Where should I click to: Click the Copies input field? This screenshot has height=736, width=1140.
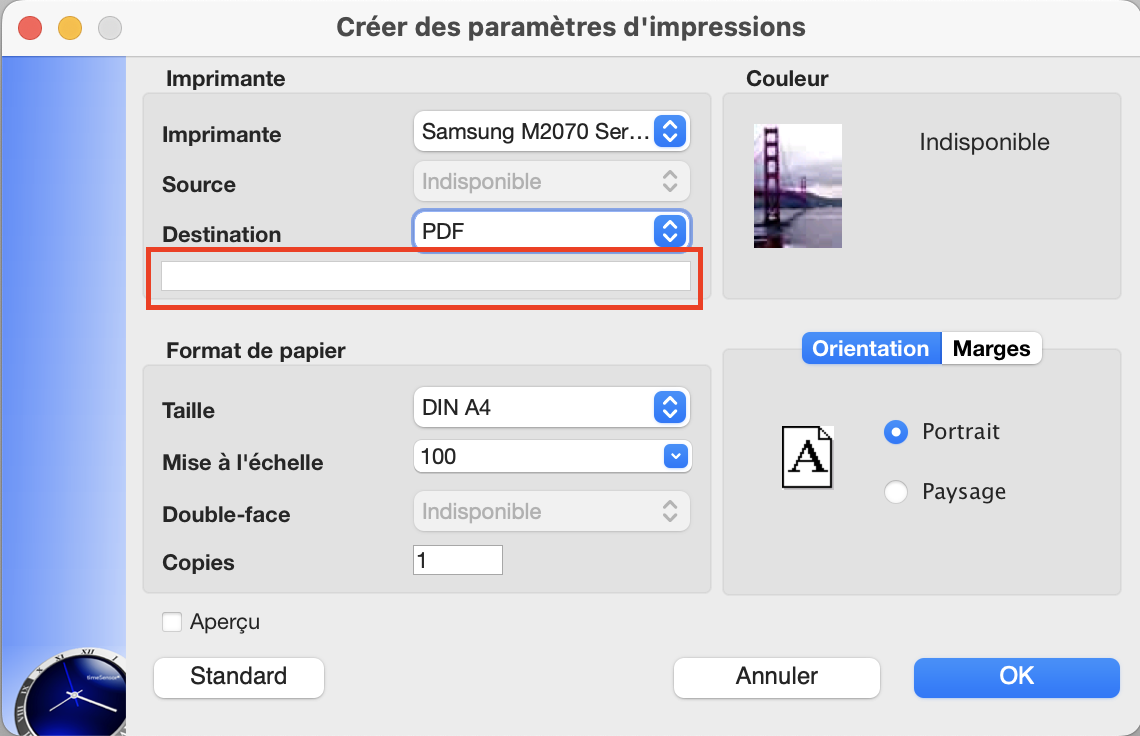457,560
